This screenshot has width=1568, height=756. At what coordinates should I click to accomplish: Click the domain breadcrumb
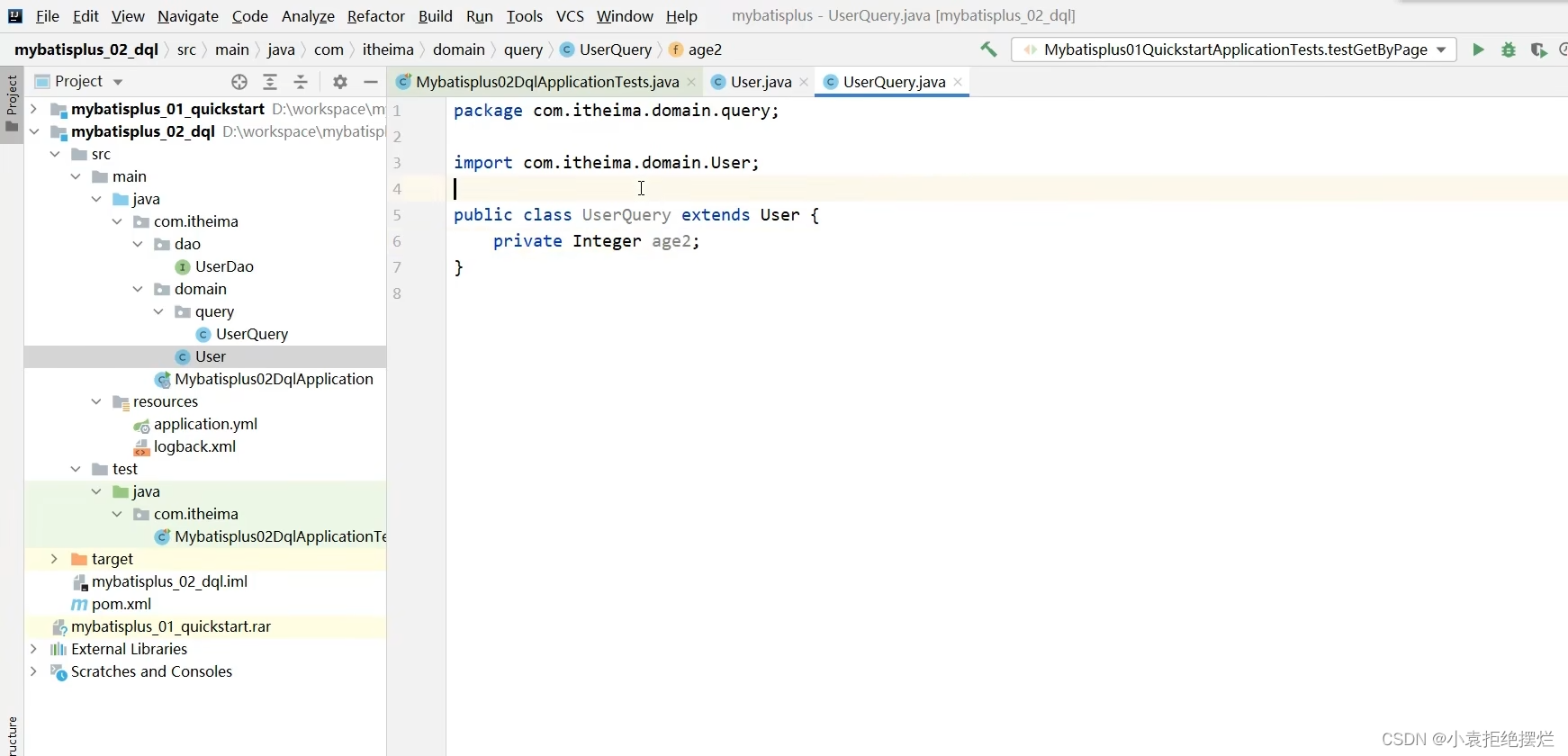pos(458,49)
